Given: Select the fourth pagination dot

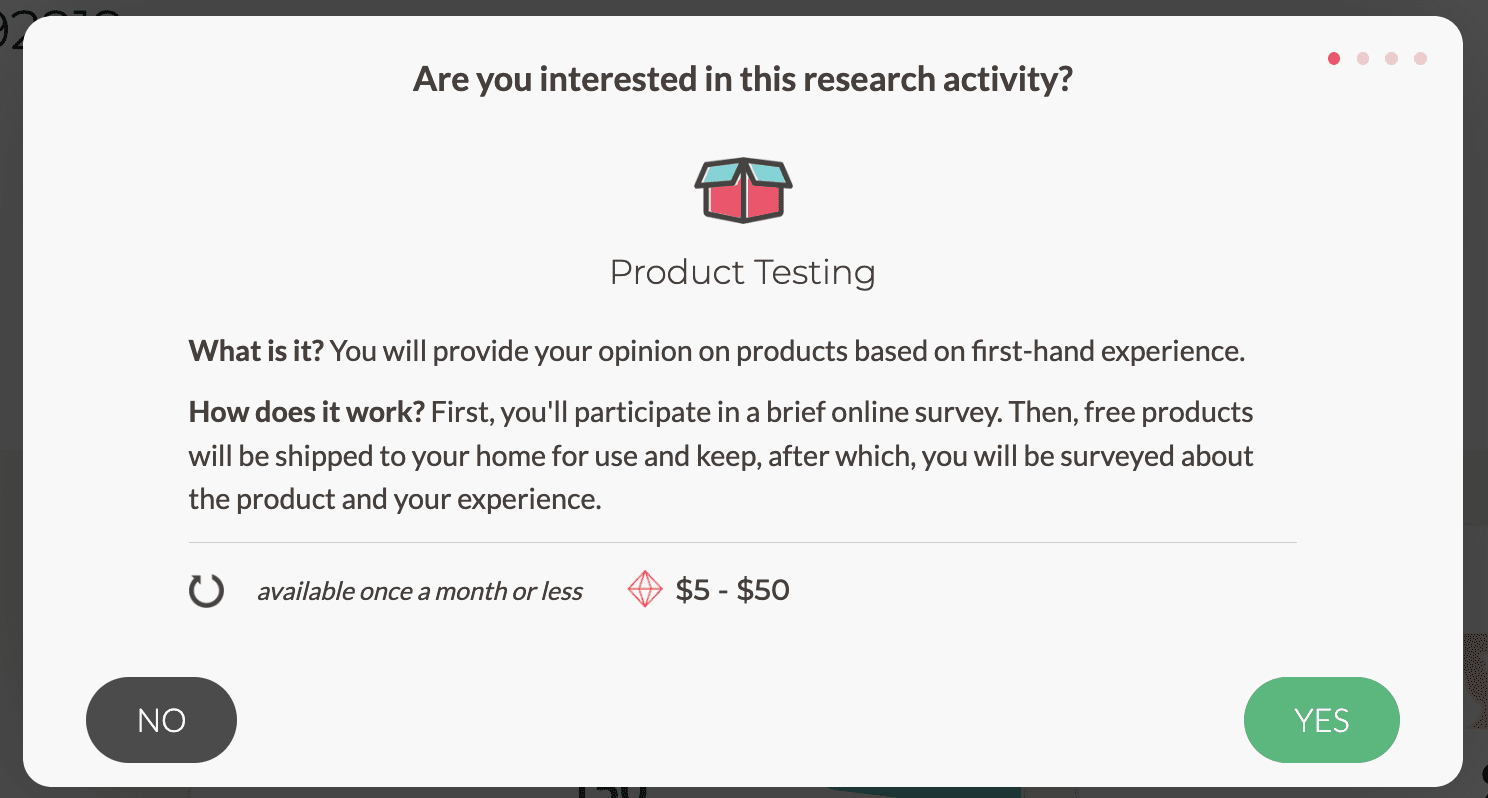Looking at the screenshot, I should [1420, 58].
